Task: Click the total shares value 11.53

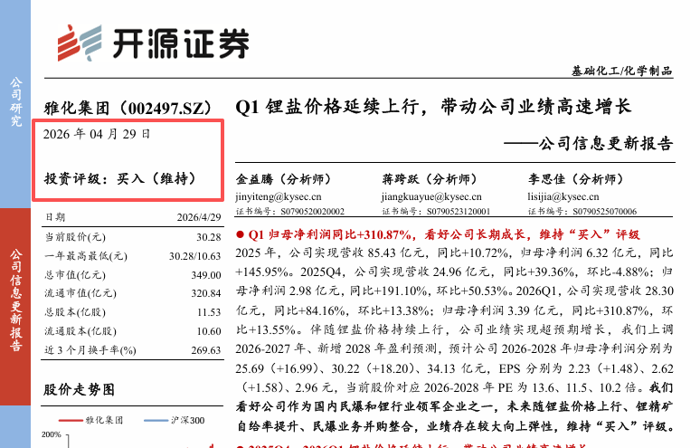Action: [x=209, y=312]
